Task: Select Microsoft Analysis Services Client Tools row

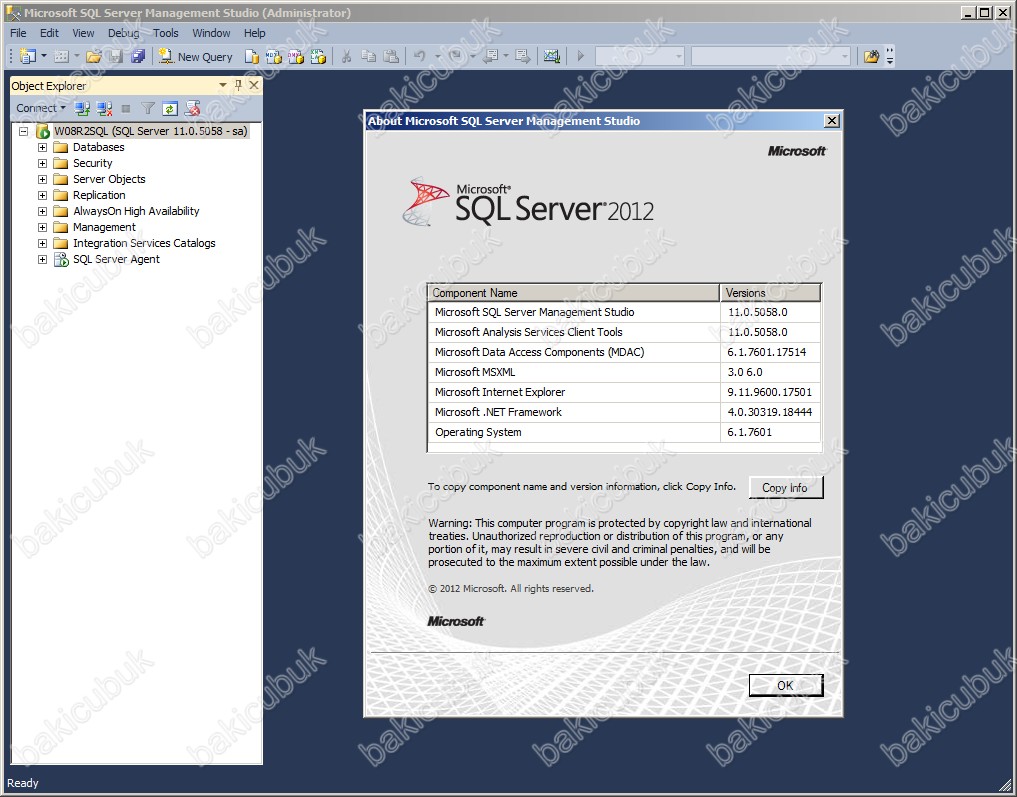Action: 624,333
